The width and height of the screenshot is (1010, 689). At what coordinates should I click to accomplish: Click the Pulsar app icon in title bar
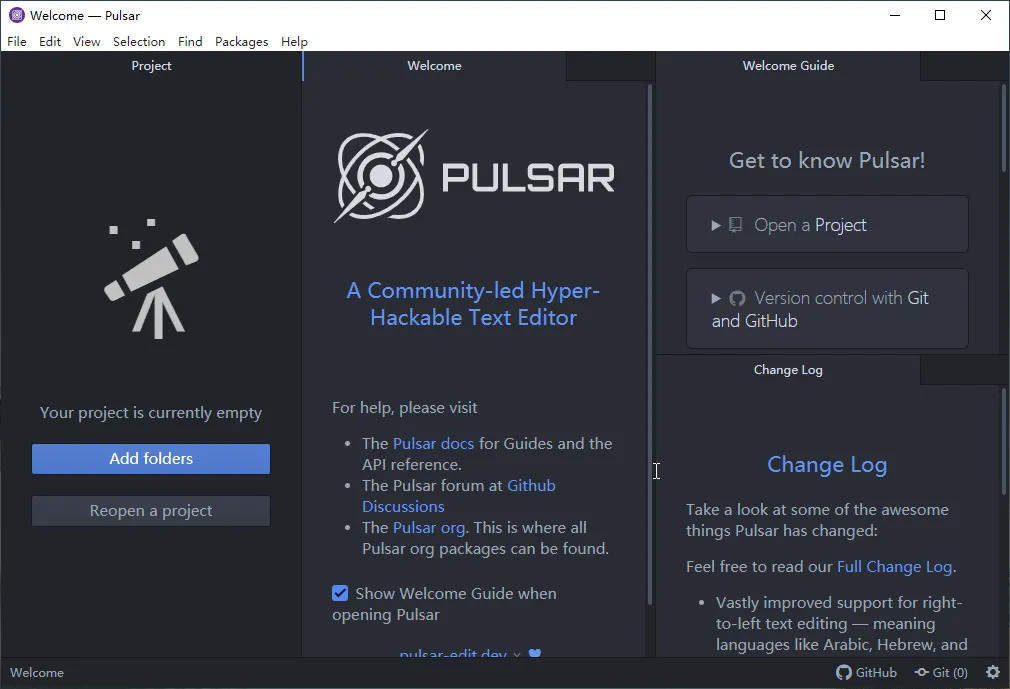[x=17, y=15]
